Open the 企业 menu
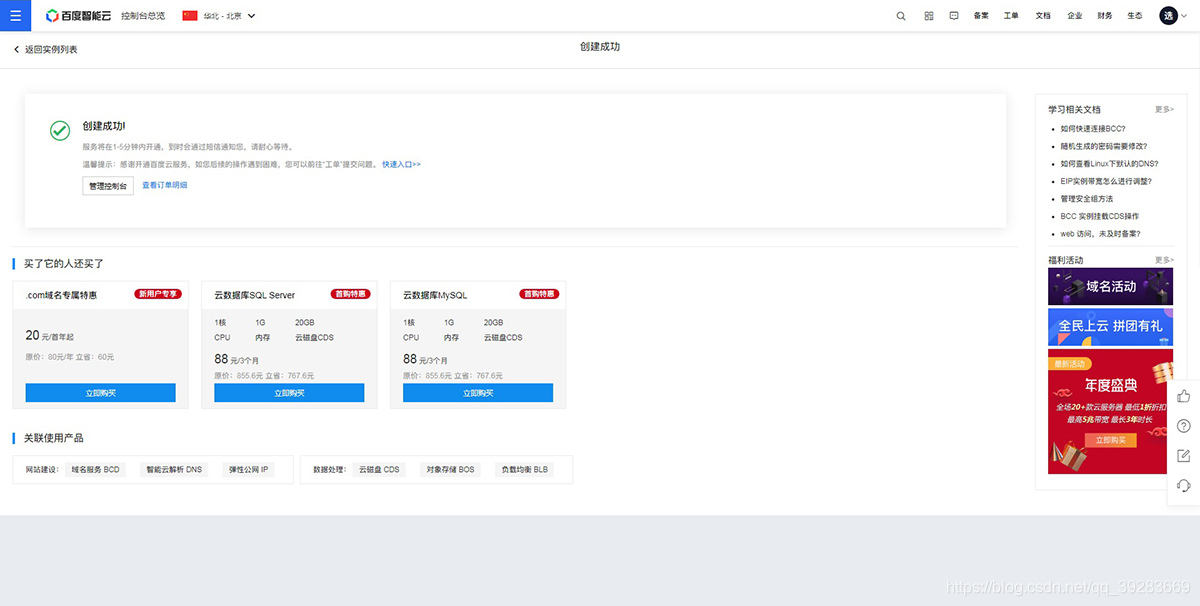Image resolution: width=1200 pixels, height=606 pixels. (x=1075, y=16)
